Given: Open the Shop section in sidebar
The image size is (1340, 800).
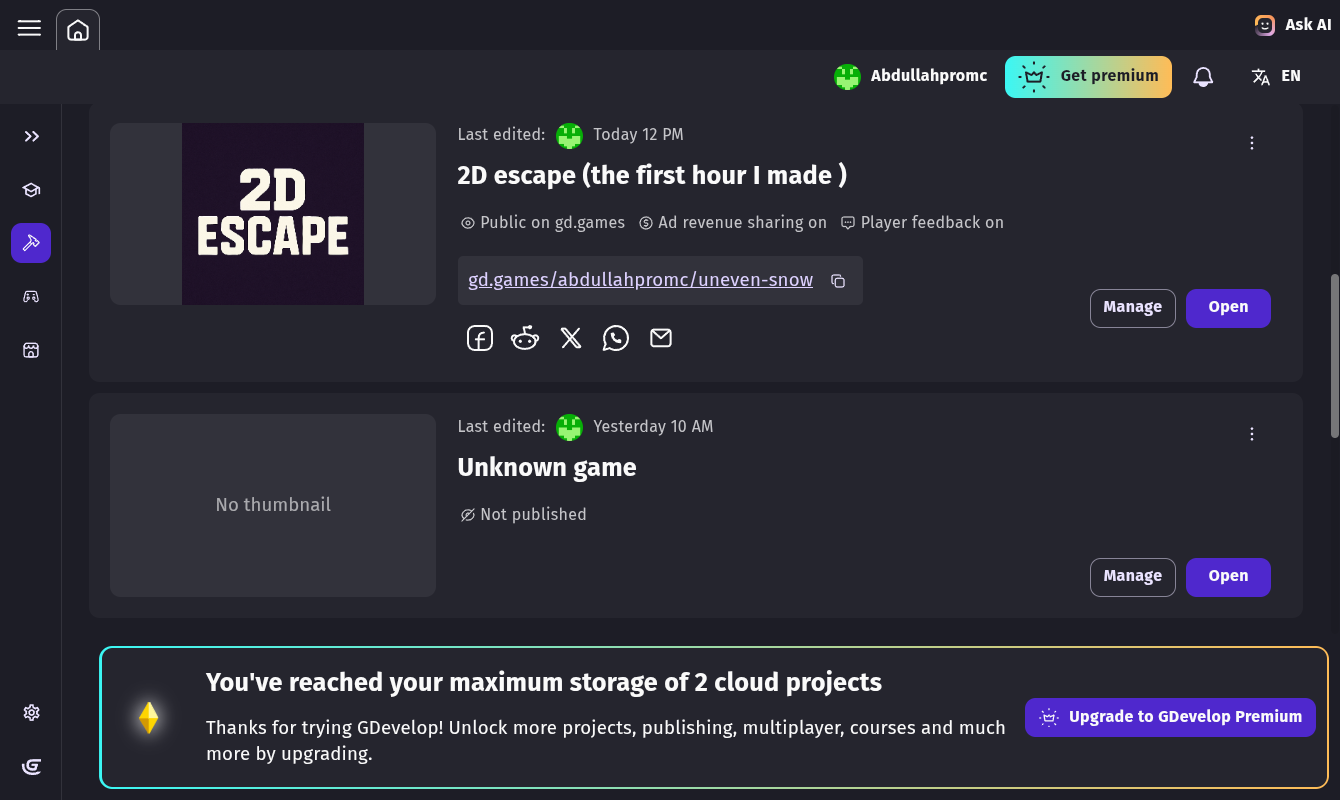Looking at the screenshot, I should tap(31, 350).
